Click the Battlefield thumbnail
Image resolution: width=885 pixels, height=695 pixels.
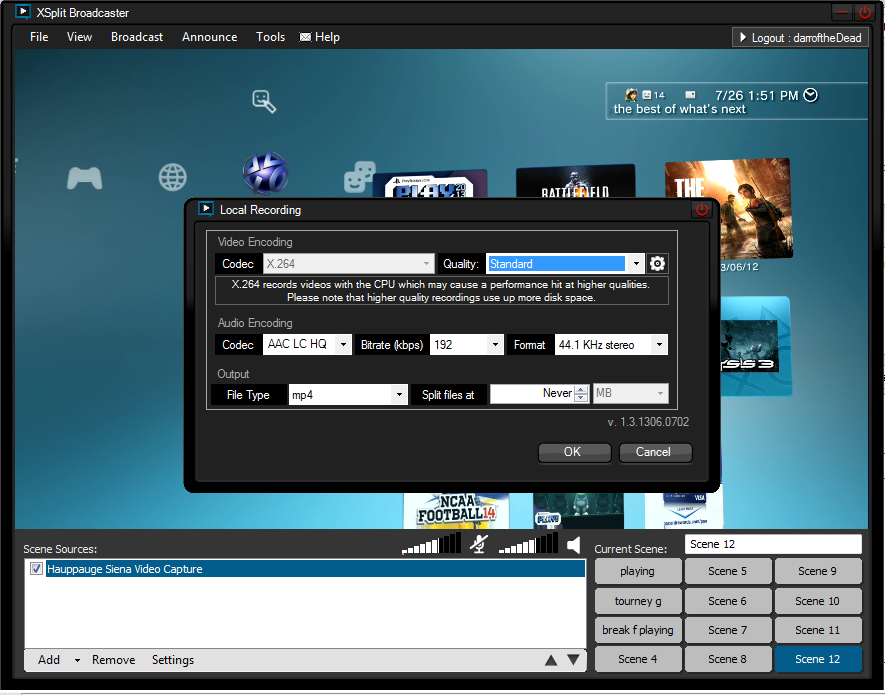pos(576,181)
